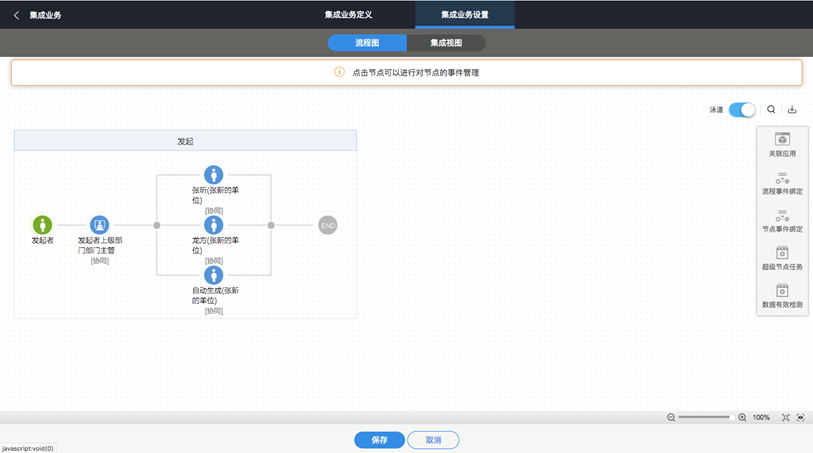Click the 取消 button
This screenshot has height=453, width=813.
tap(433, 440)
